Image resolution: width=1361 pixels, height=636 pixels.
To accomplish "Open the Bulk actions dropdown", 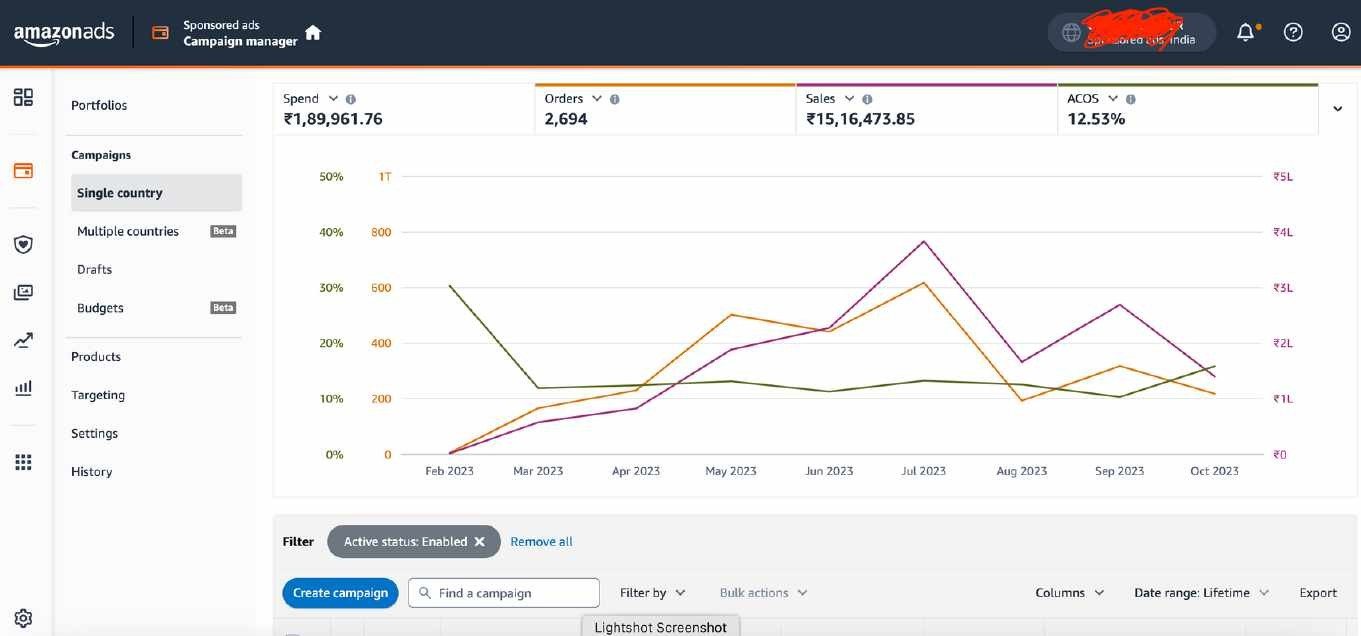I will point(763,593).
